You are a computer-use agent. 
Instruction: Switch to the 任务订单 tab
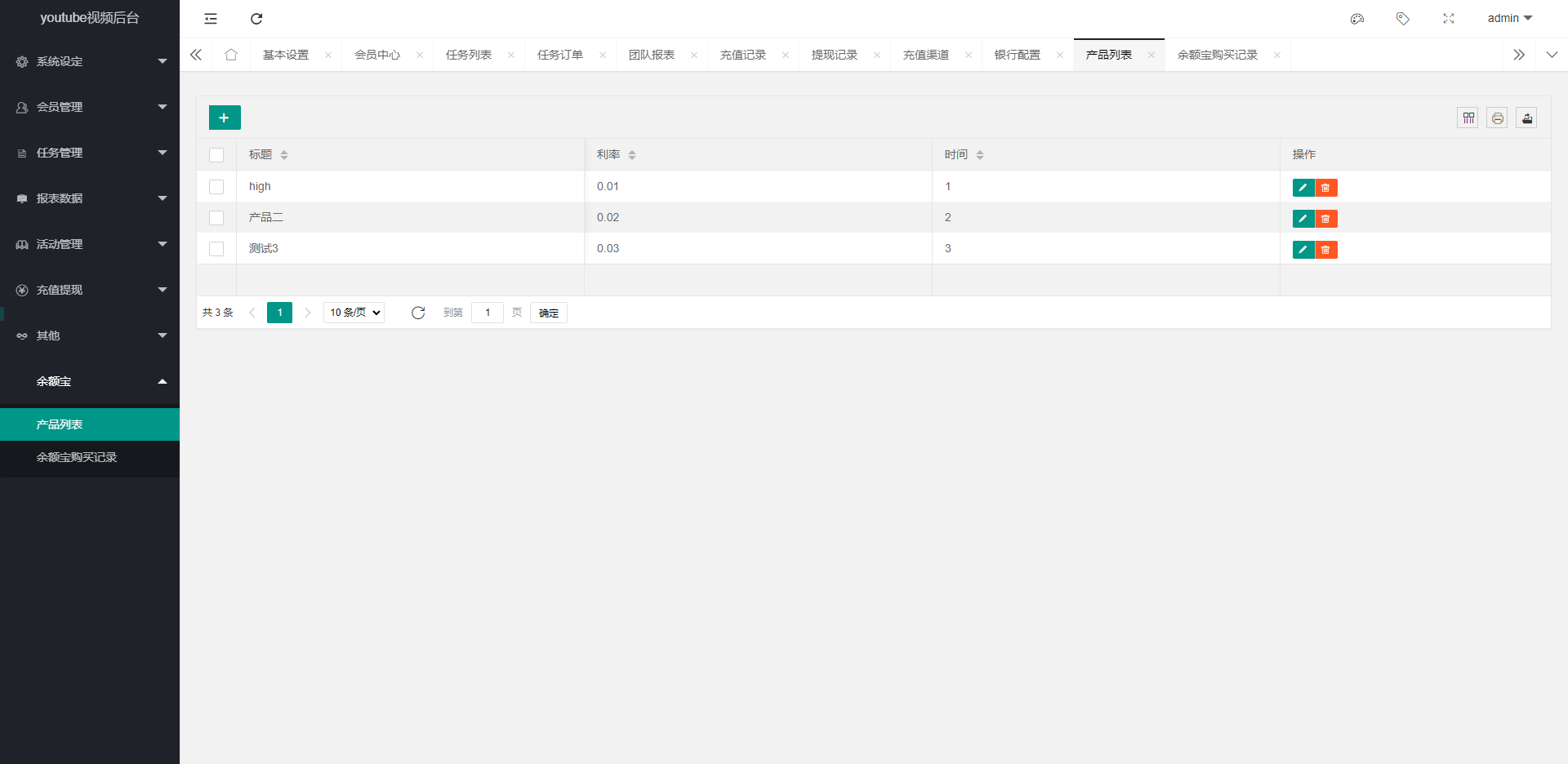pos(560,55)
